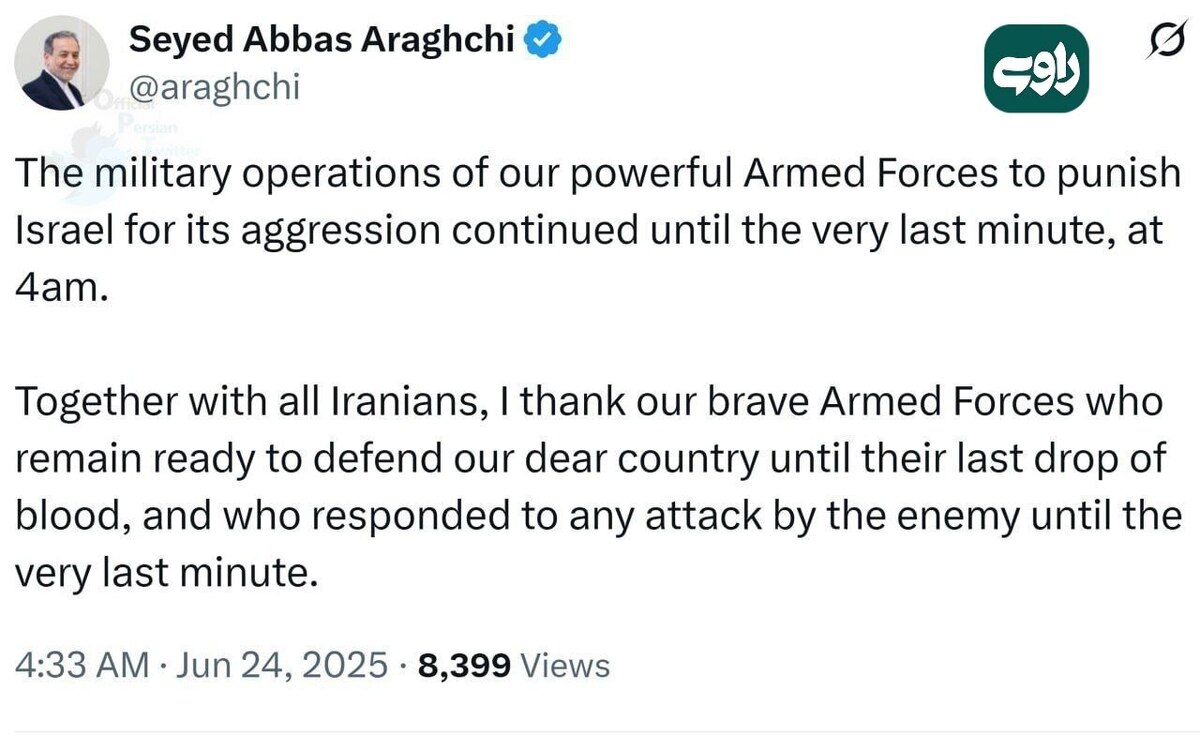
Task: Click the 4:33 AM timestamp
Action: [x=84, y=664]
